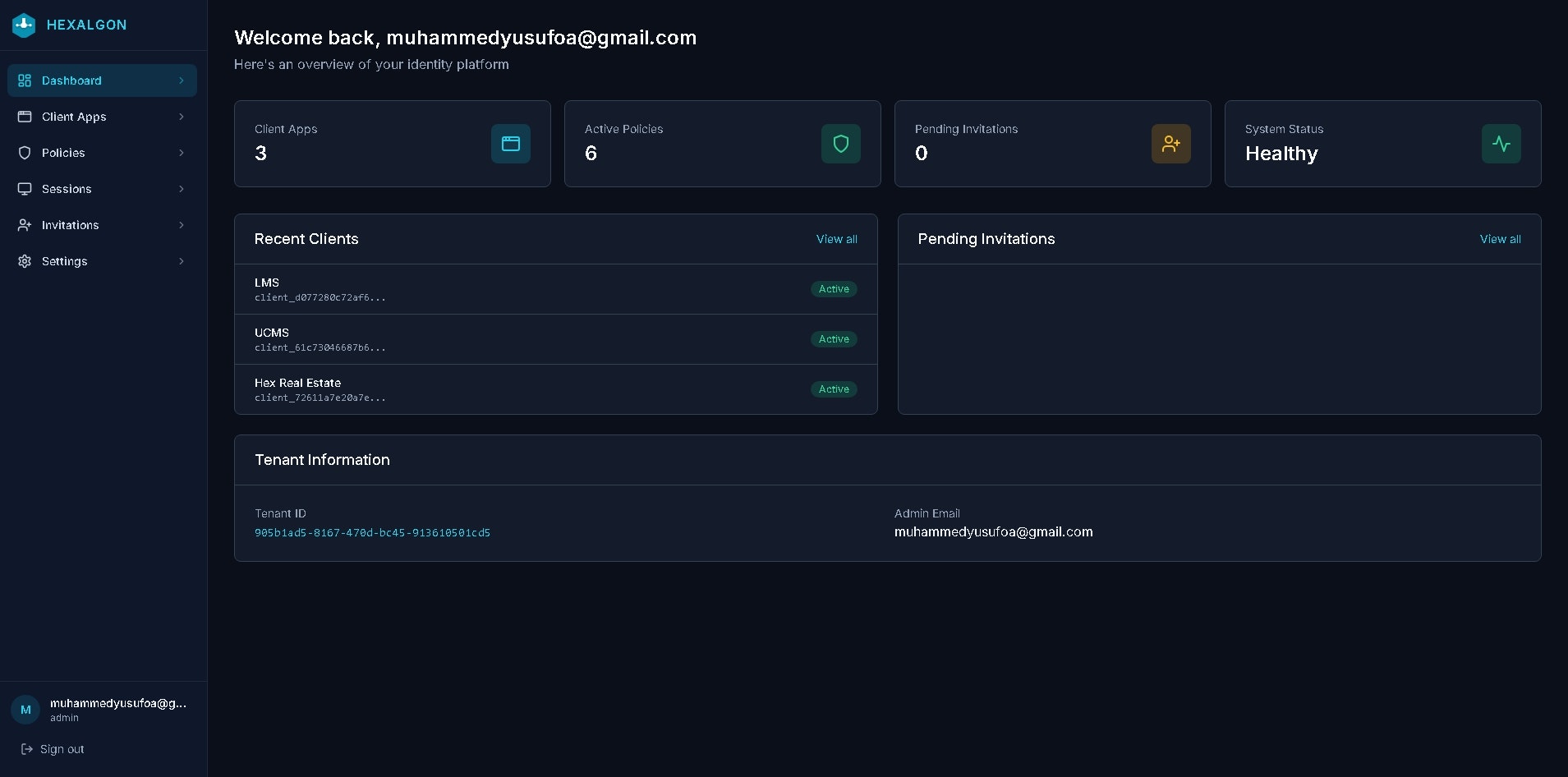This screenshot has height=777, width=1568.
Task: Click the teal shield icon on Active Policies card
Action: (x=840, y=143)
